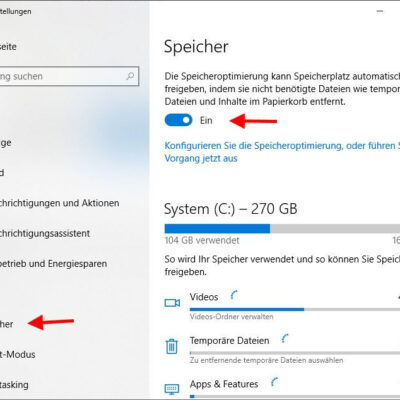The height and width of the screenshot is (400, 400).
Task: Click the Videos camera icon
Action: [x=172, y=303]
